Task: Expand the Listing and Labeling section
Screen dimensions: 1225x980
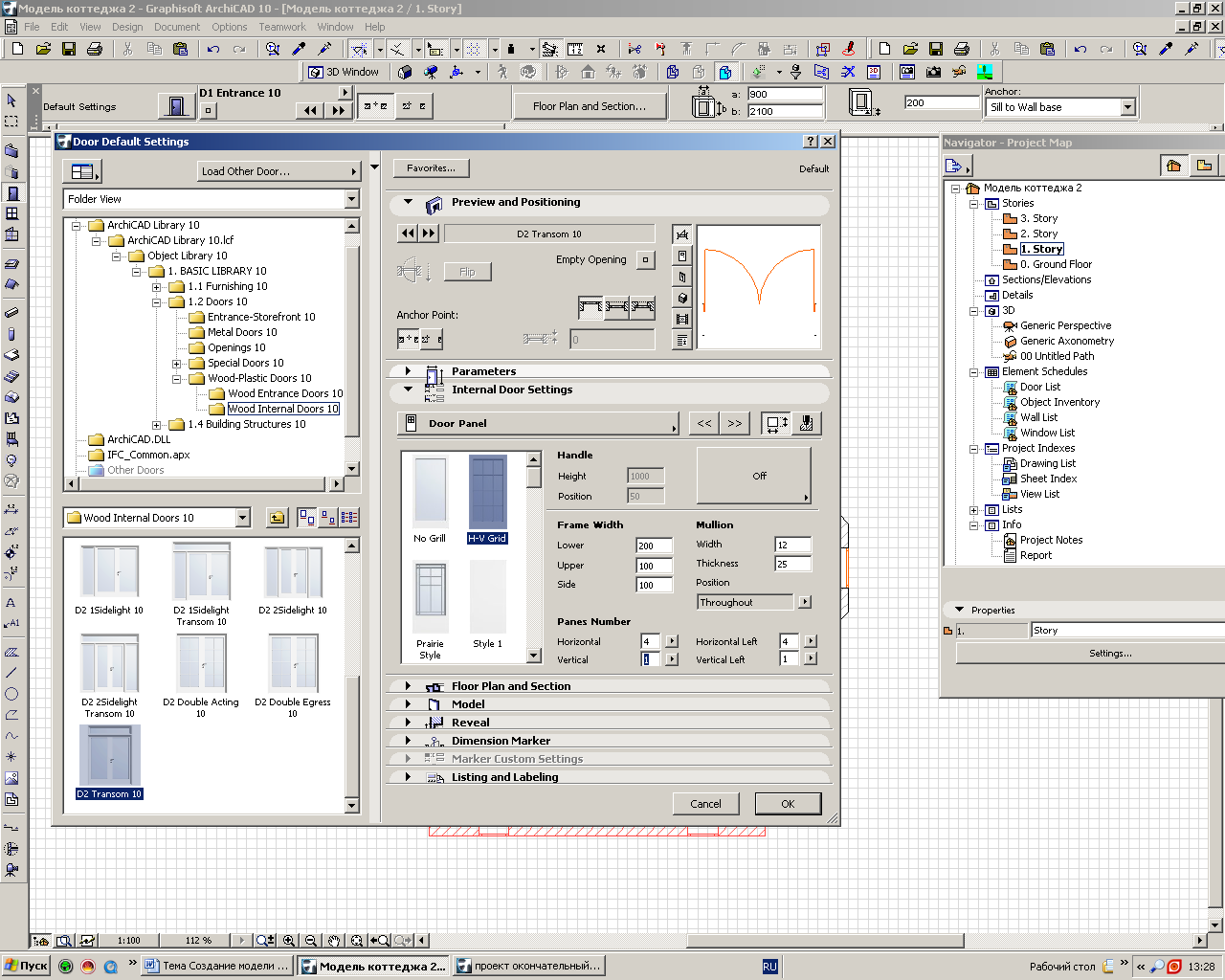Action: [x=409, y=777]
